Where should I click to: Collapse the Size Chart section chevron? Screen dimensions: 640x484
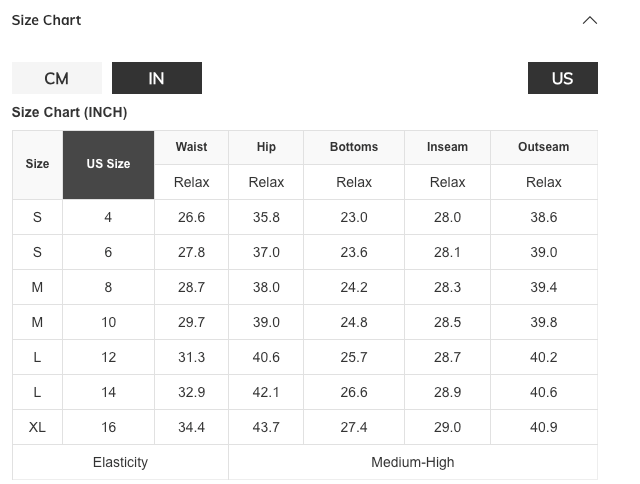[589, 20]
